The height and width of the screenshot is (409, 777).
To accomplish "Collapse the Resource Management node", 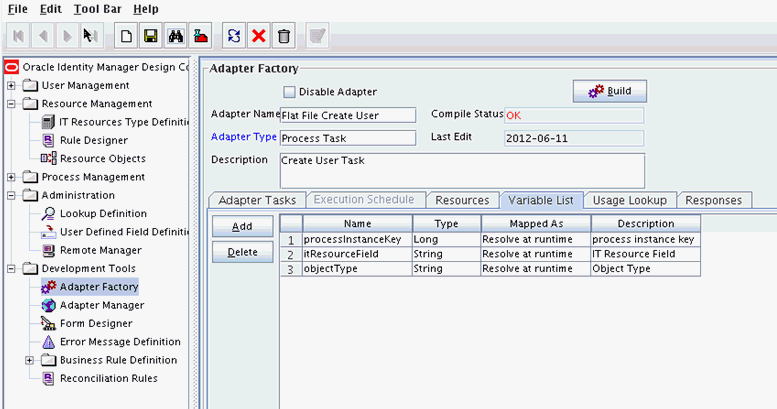I will tap(11, 104).
